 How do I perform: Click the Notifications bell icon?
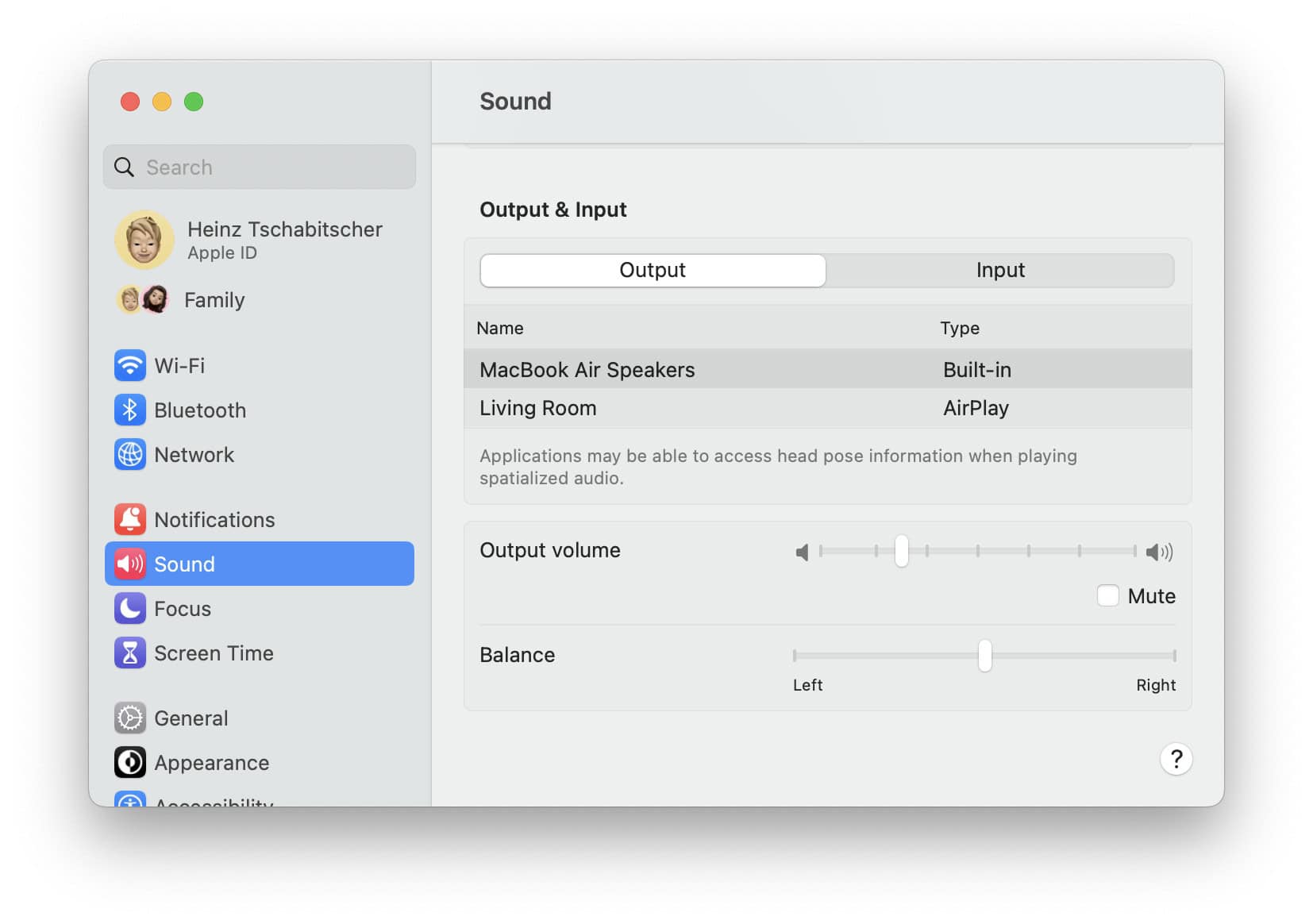[130, 519]
